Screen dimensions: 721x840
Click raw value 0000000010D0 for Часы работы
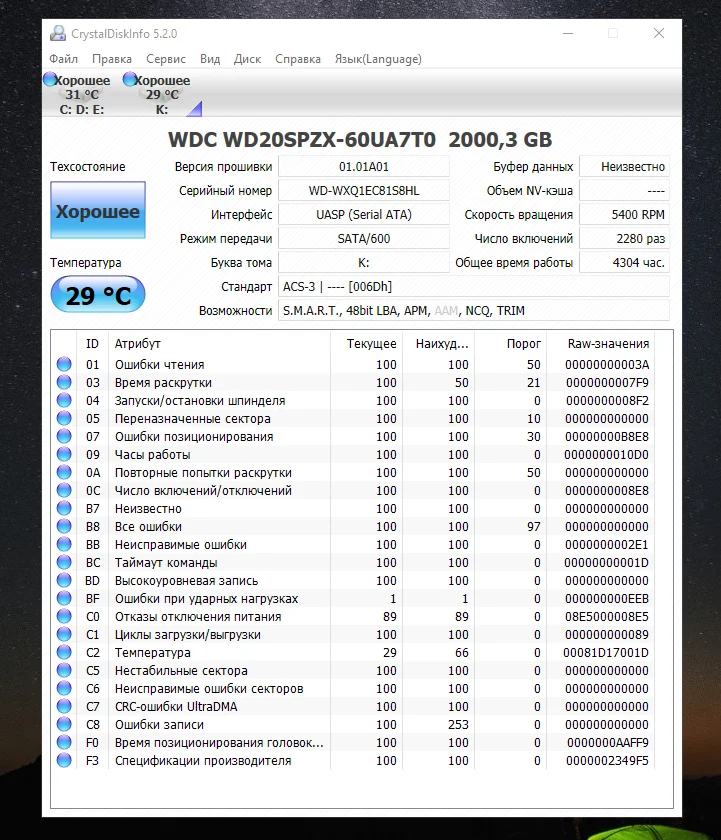606,455
